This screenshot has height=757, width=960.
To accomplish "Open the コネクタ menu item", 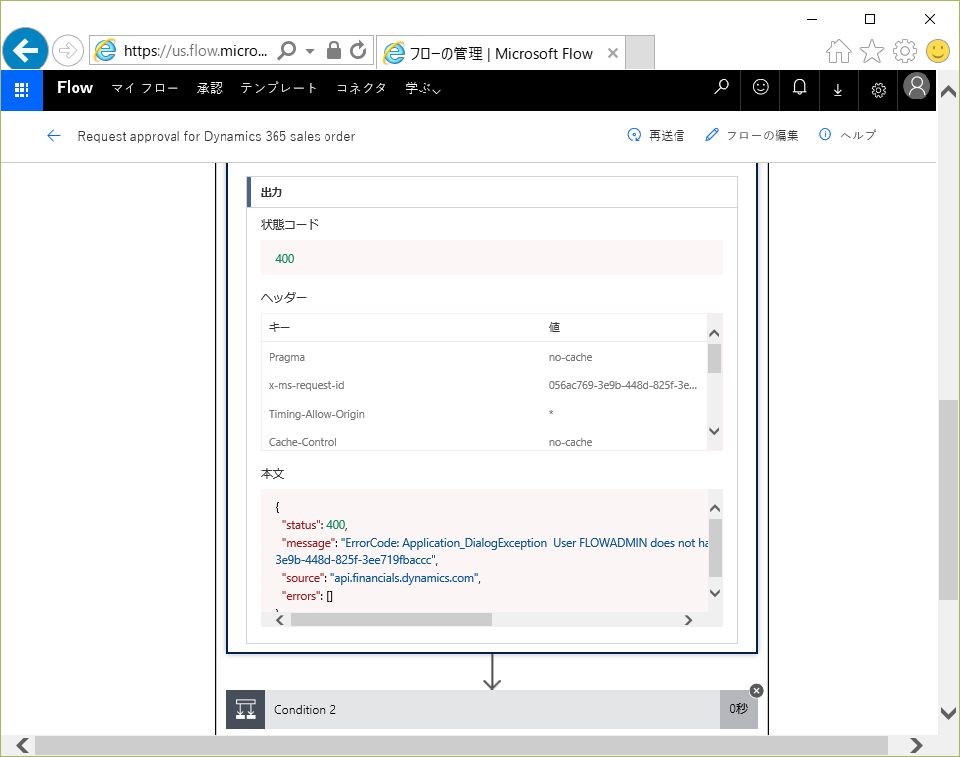I will [x=361, y=88].
